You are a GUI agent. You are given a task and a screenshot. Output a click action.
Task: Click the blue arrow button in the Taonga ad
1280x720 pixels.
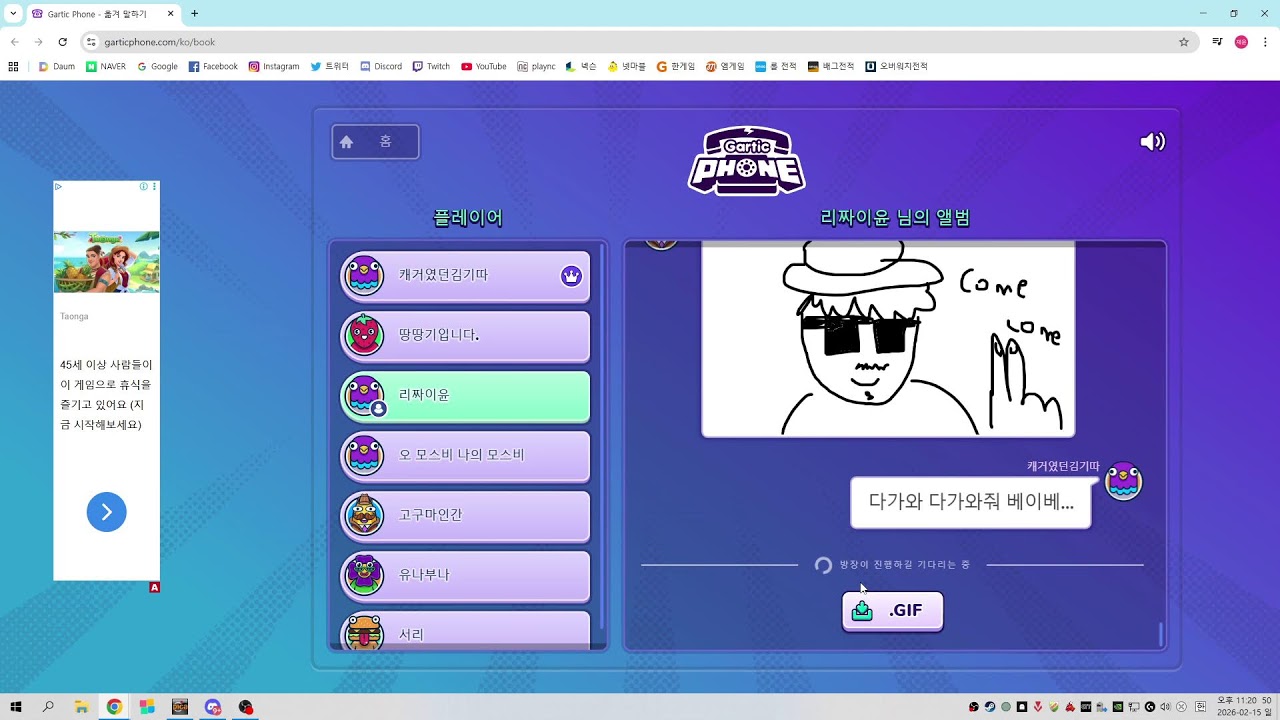coord(106,512)
